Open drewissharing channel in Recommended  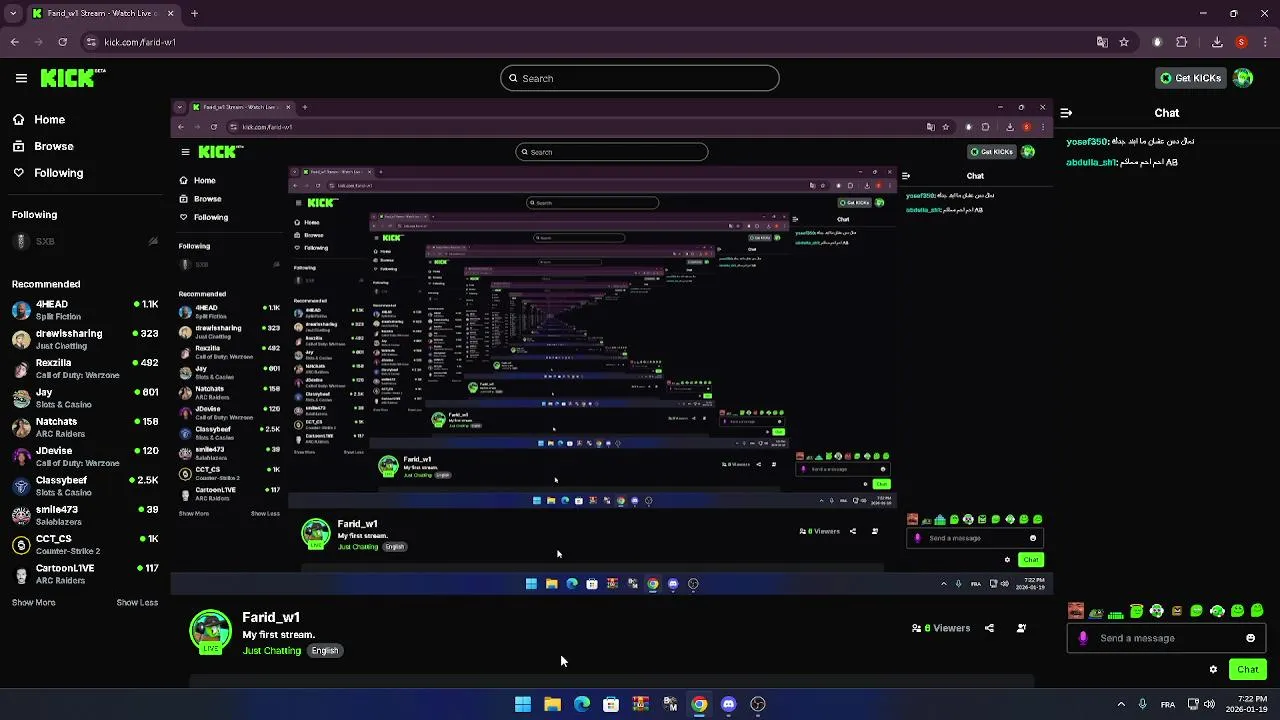coord(85,339)
